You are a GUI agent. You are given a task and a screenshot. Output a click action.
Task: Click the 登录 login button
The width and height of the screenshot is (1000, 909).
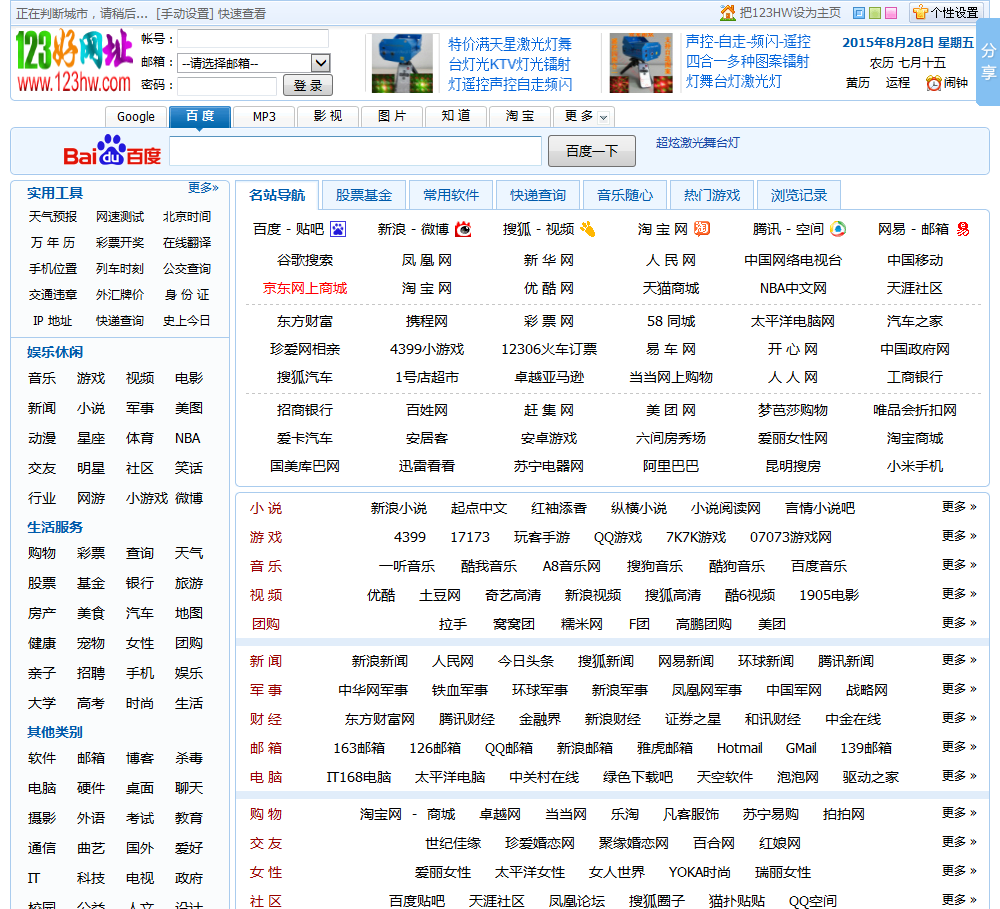[x=307, y=86]
